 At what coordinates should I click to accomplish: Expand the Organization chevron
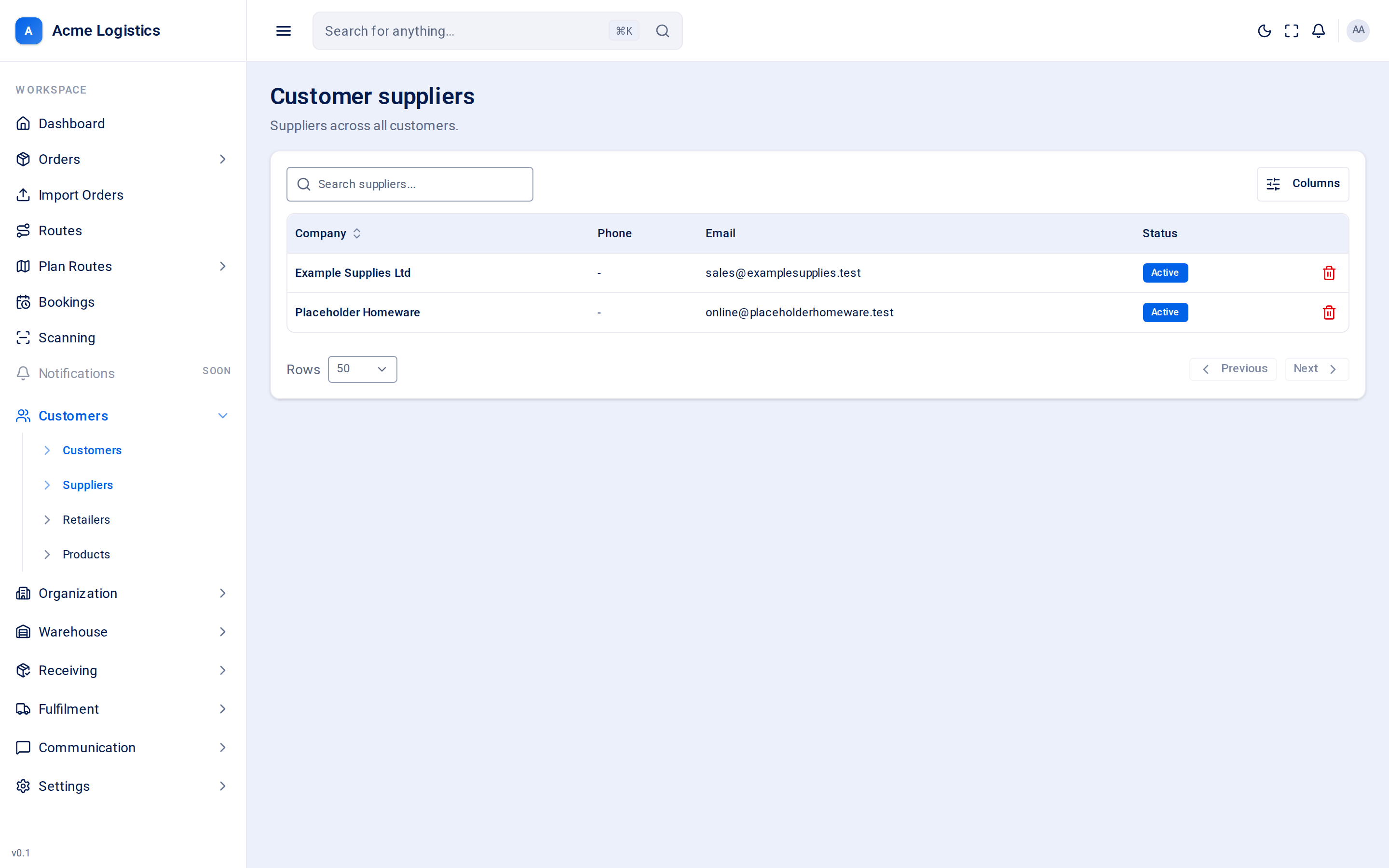tap(223, 593)
